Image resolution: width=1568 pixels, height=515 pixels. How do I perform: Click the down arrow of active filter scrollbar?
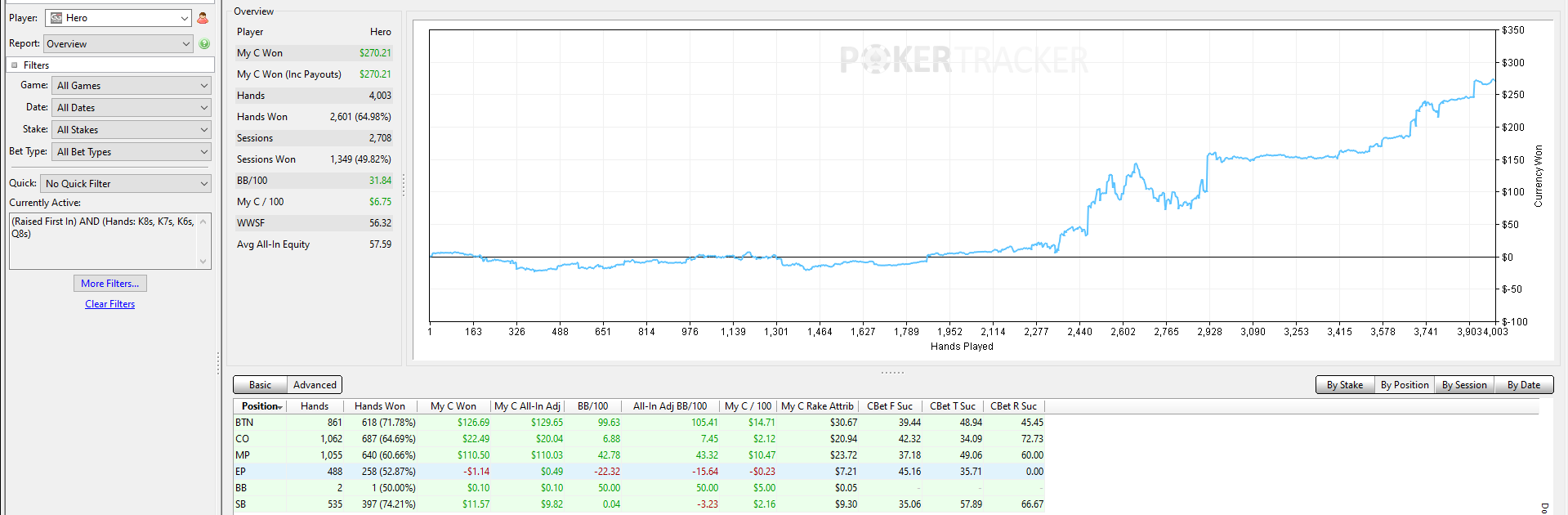(x=203, y=262)
